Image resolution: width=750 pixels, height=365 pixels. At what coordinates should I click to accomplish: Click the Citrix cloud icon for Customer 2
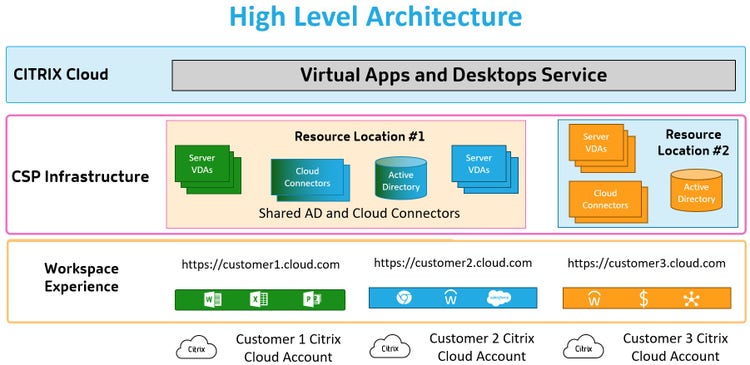(390, 348)
